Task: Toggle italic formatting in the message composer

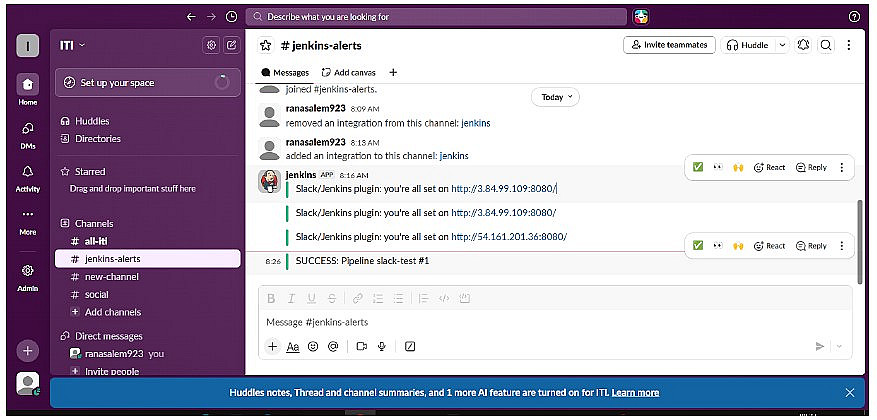Action: [x=291, y=299]
